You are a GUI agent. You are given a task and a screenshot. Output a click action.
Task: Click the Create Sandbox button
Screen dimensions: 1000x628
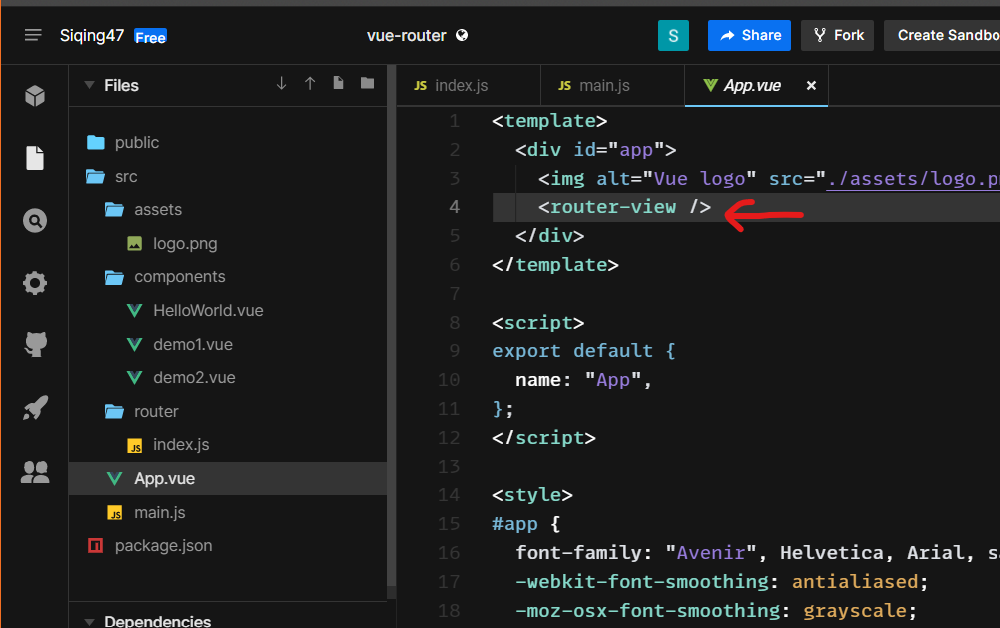tap(942, 35)
